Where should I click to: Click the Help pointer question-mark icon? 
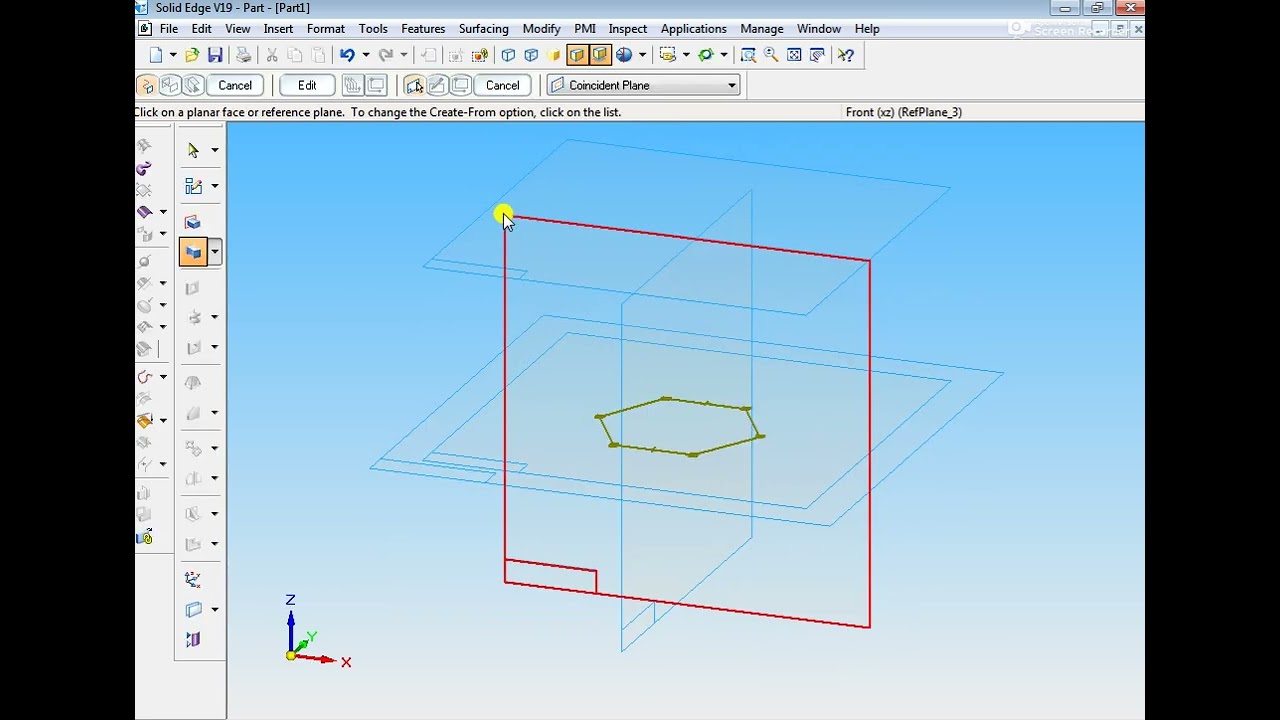click(x=846, y=55)
